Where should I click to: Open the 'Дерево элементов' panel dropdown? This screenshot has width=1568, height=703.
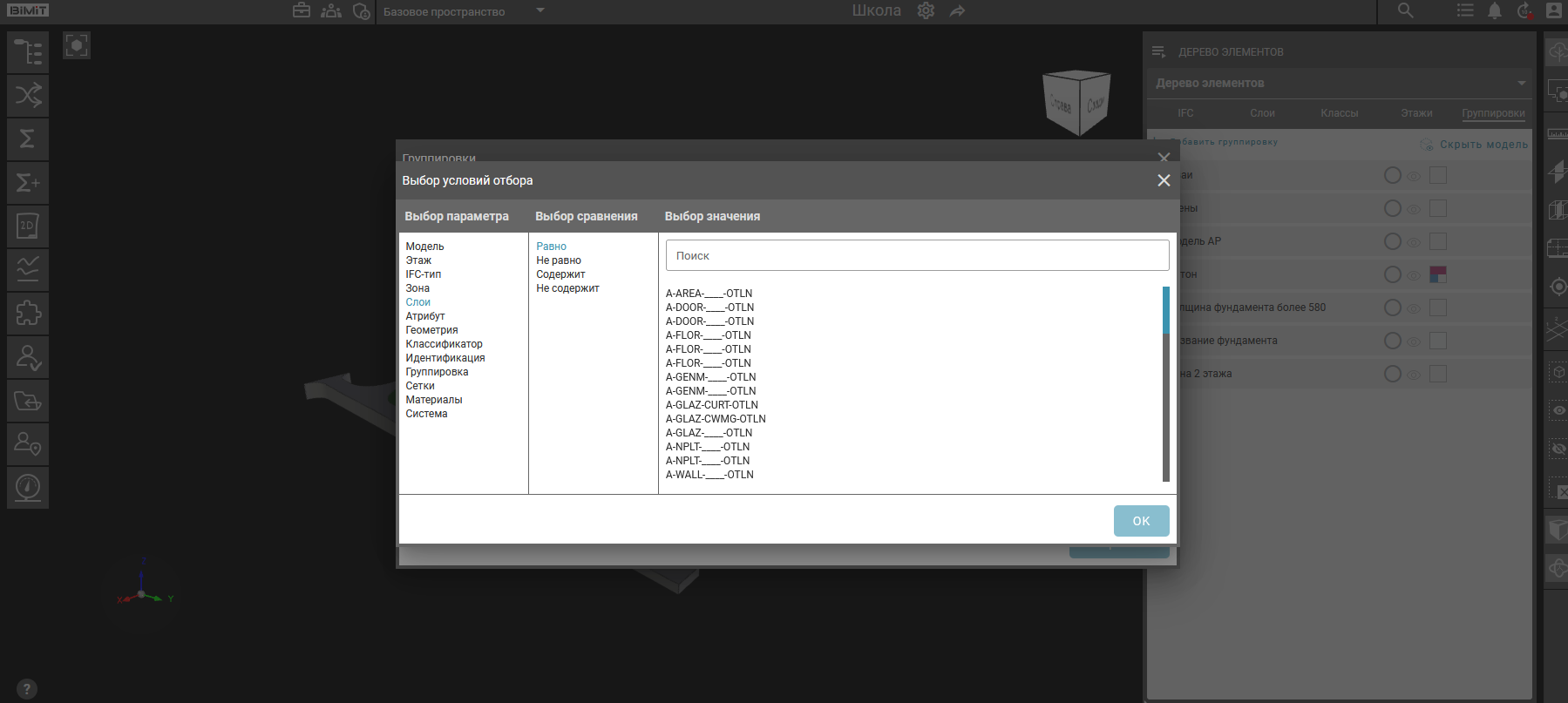(x=1521, y=84)
